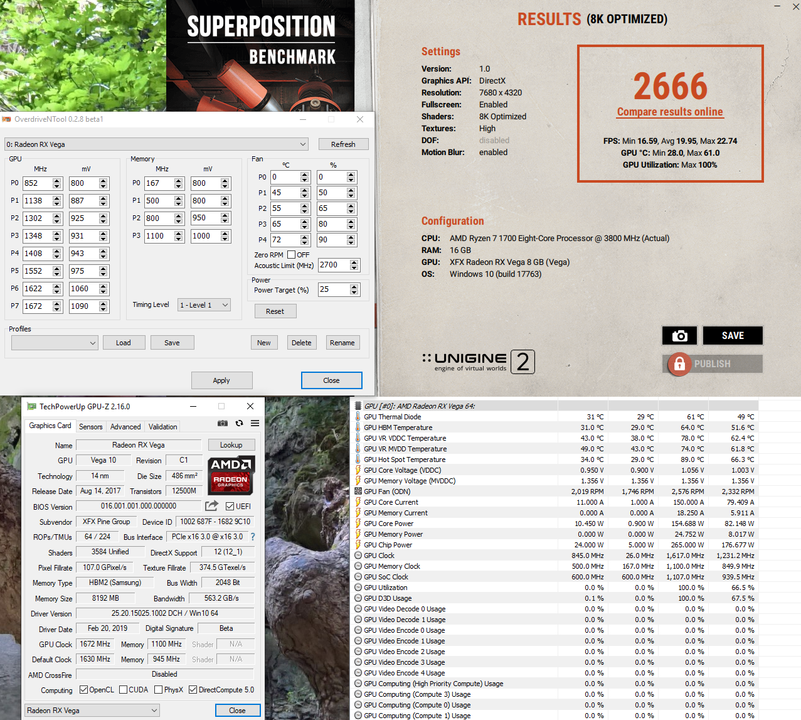Click the GPU Clock sensor icon

pyautogui.click(x=358, y=555)
